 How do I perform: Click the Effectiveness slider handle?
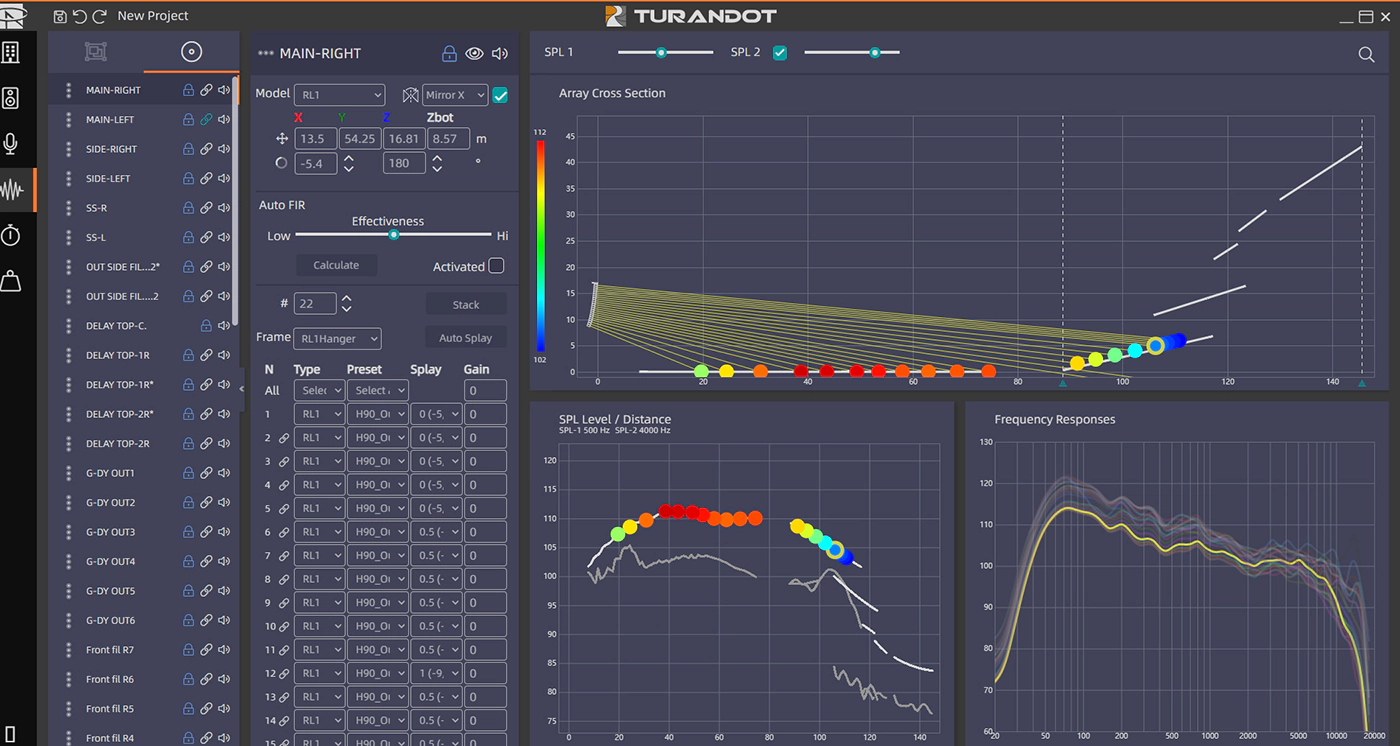[x=394, y=235]
